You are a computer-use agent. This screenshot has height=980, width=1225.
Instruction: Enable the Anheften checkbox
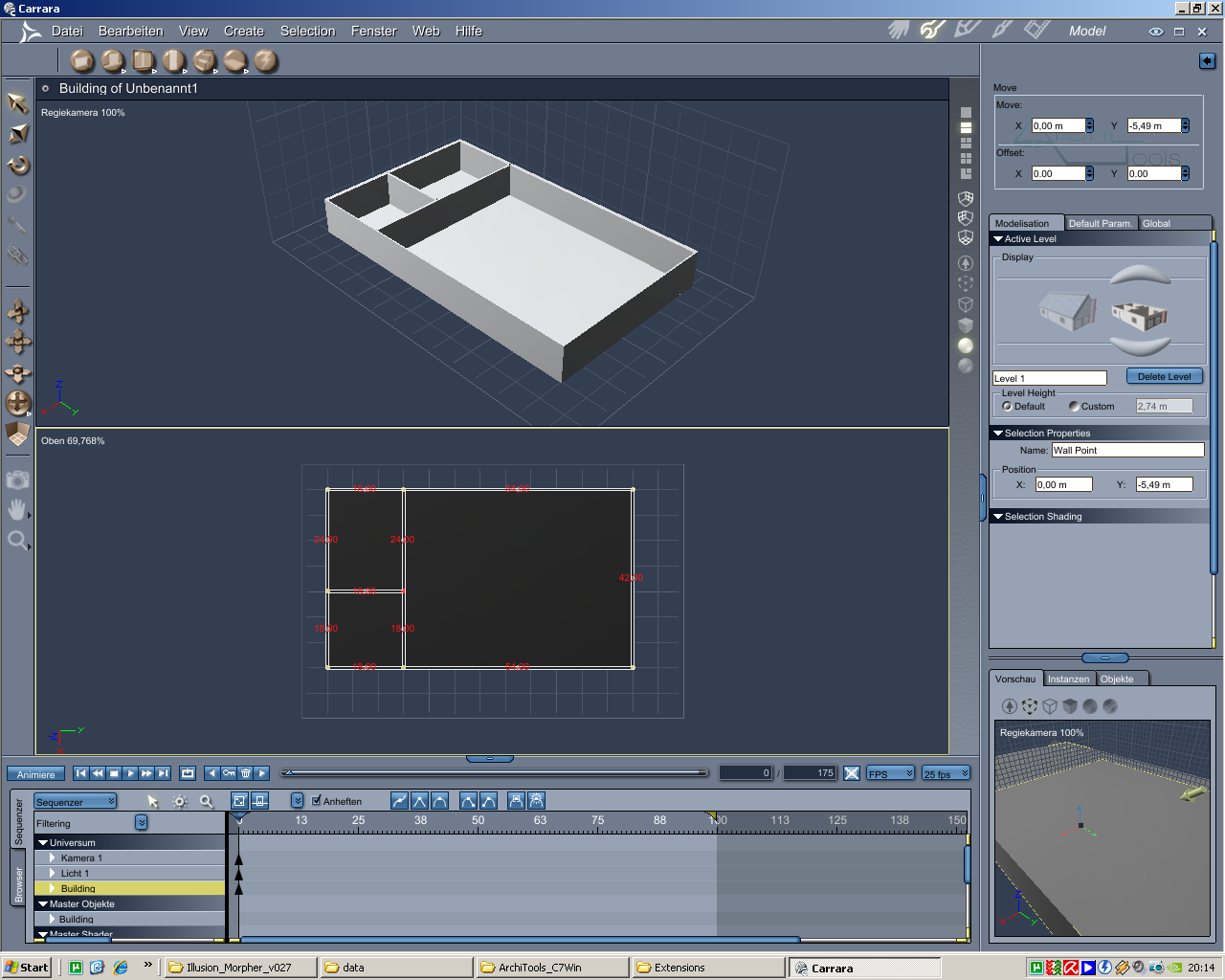coord(317,801)
